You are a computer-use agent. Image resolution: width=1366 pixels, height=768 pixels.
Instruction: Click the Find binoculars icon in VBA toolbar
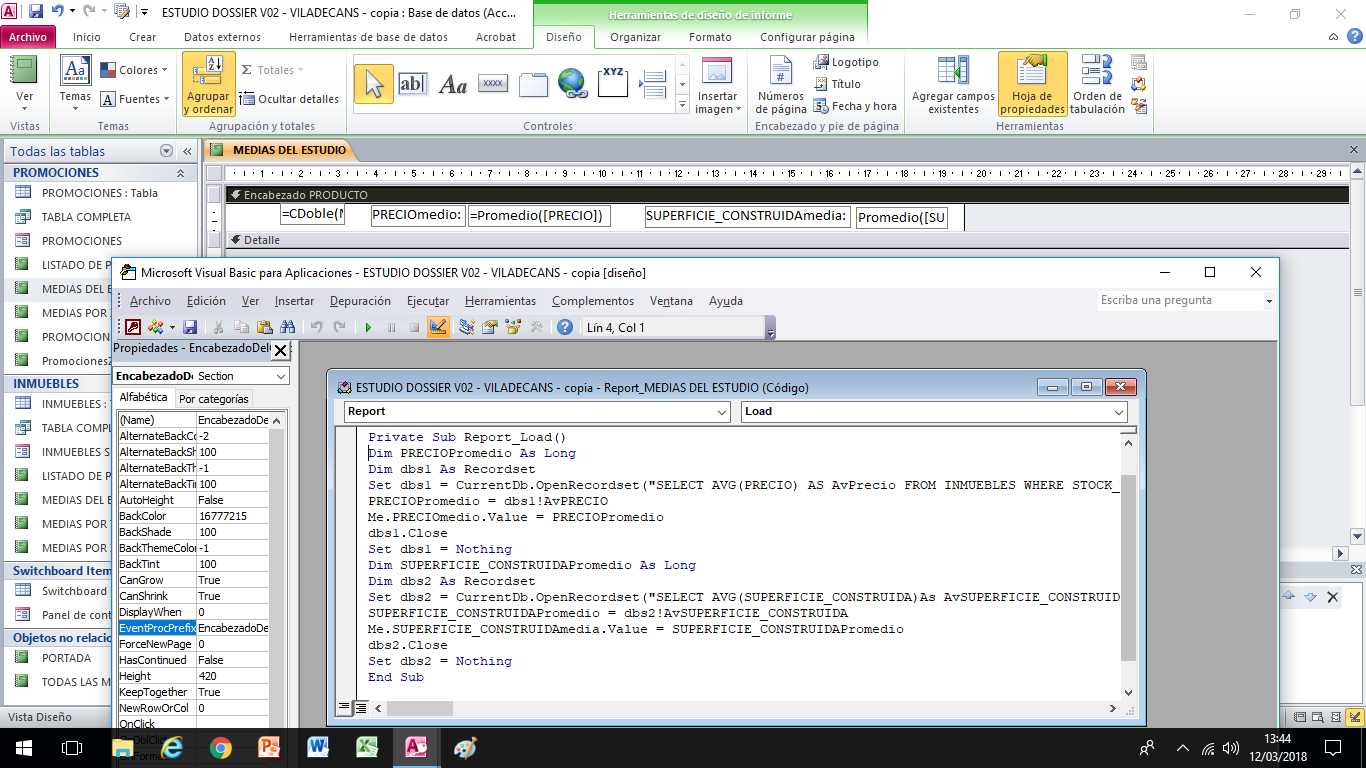(x=288, y=327)
